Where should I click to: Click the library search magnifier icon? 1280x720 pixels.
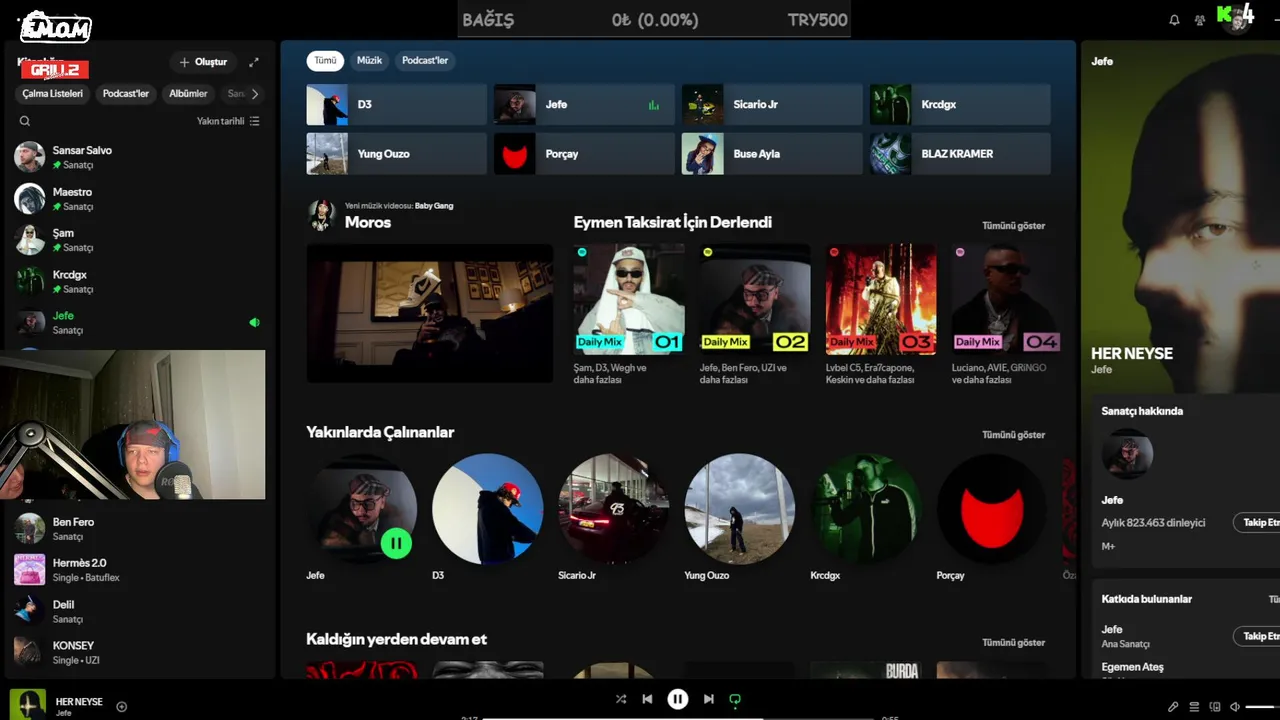[25, 121]
